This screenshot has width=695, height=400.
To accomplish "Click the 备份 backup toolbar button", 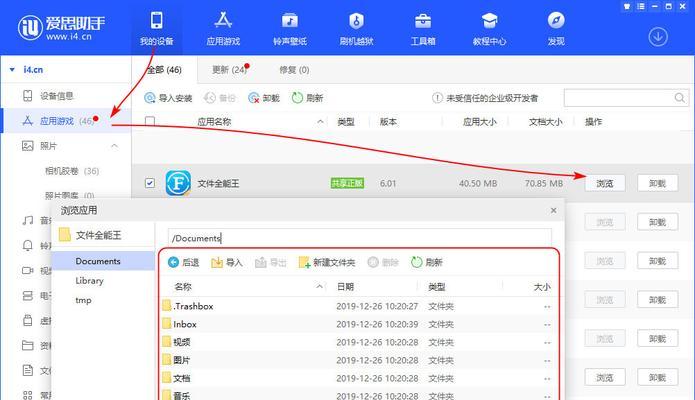I will pos(220,98).
